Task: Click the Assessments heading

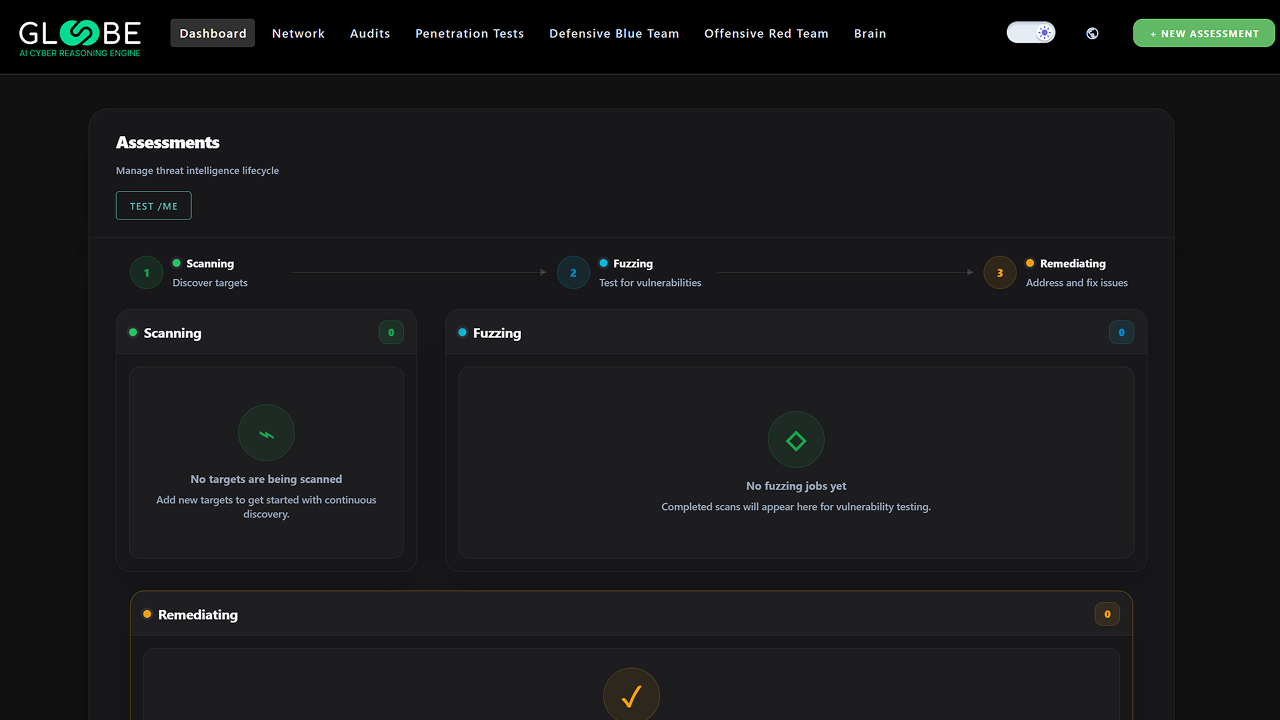Action: point(168,143)
